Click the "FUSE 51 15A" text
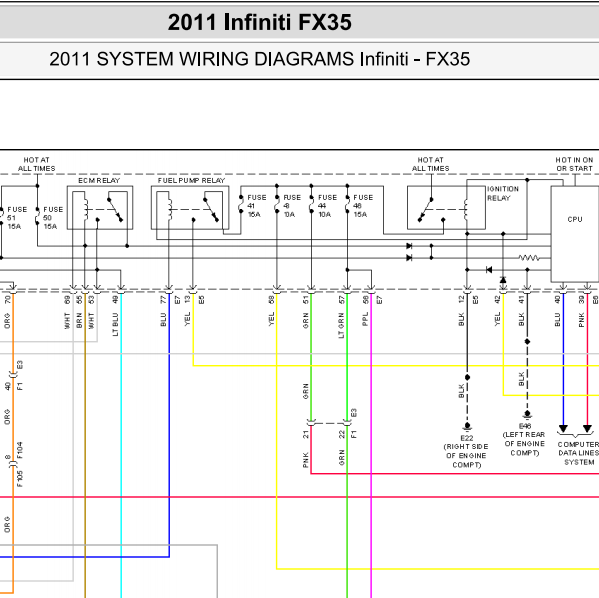Screen dimensions: 599x598 16,218
